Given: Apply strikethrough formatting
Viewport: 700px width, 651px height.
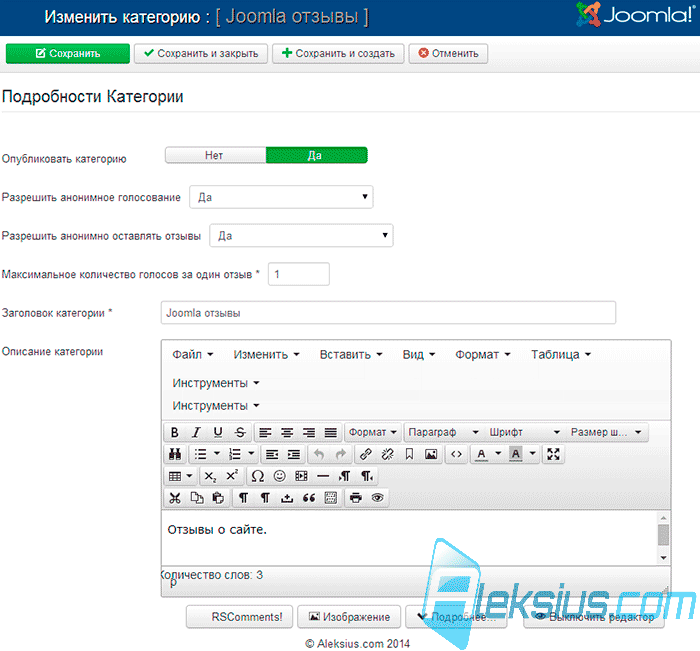Looking at the screenshot, I should (240, 432).
